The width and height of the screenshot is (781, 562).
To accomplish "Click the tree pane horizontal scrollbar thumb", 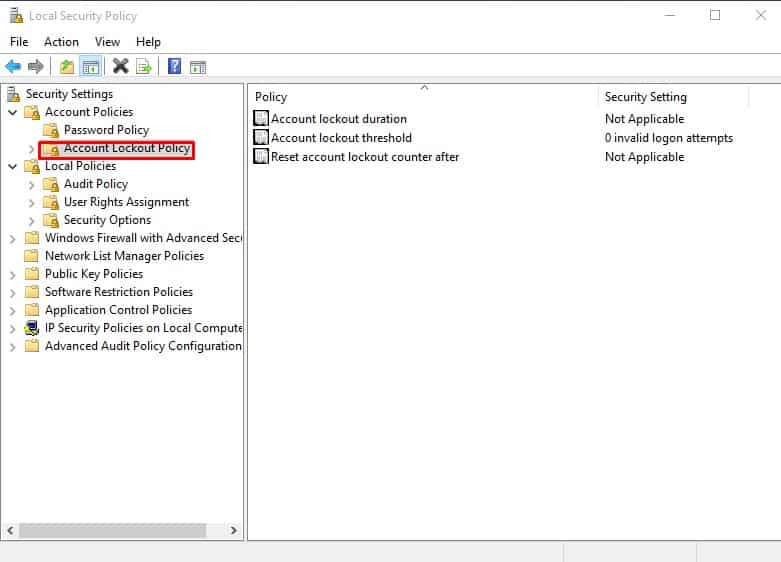I will click(113, 530).
